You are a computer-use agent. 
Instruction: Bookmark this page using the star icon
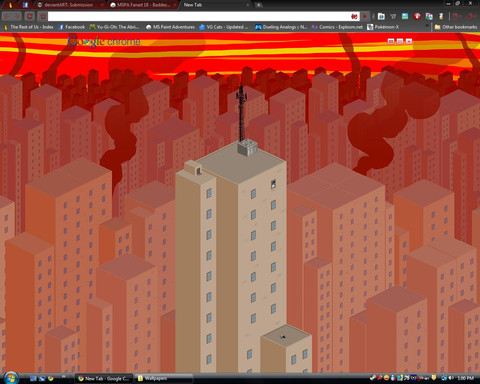click(43, 16)
